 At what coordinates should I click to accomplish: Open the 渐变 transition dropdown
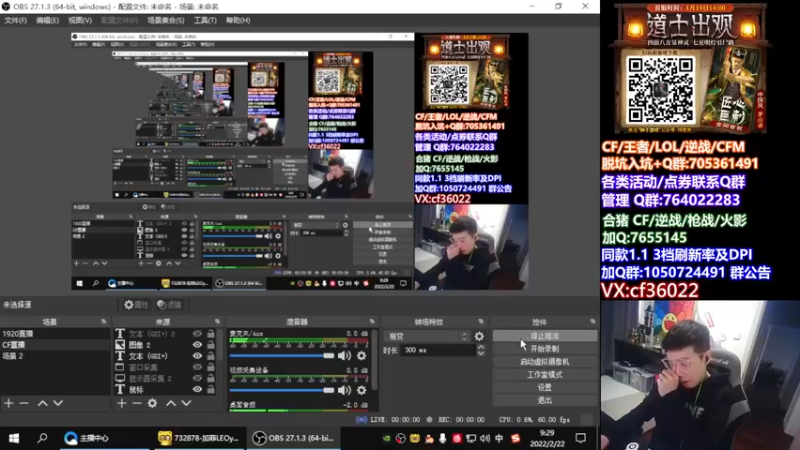pos(427,337)
